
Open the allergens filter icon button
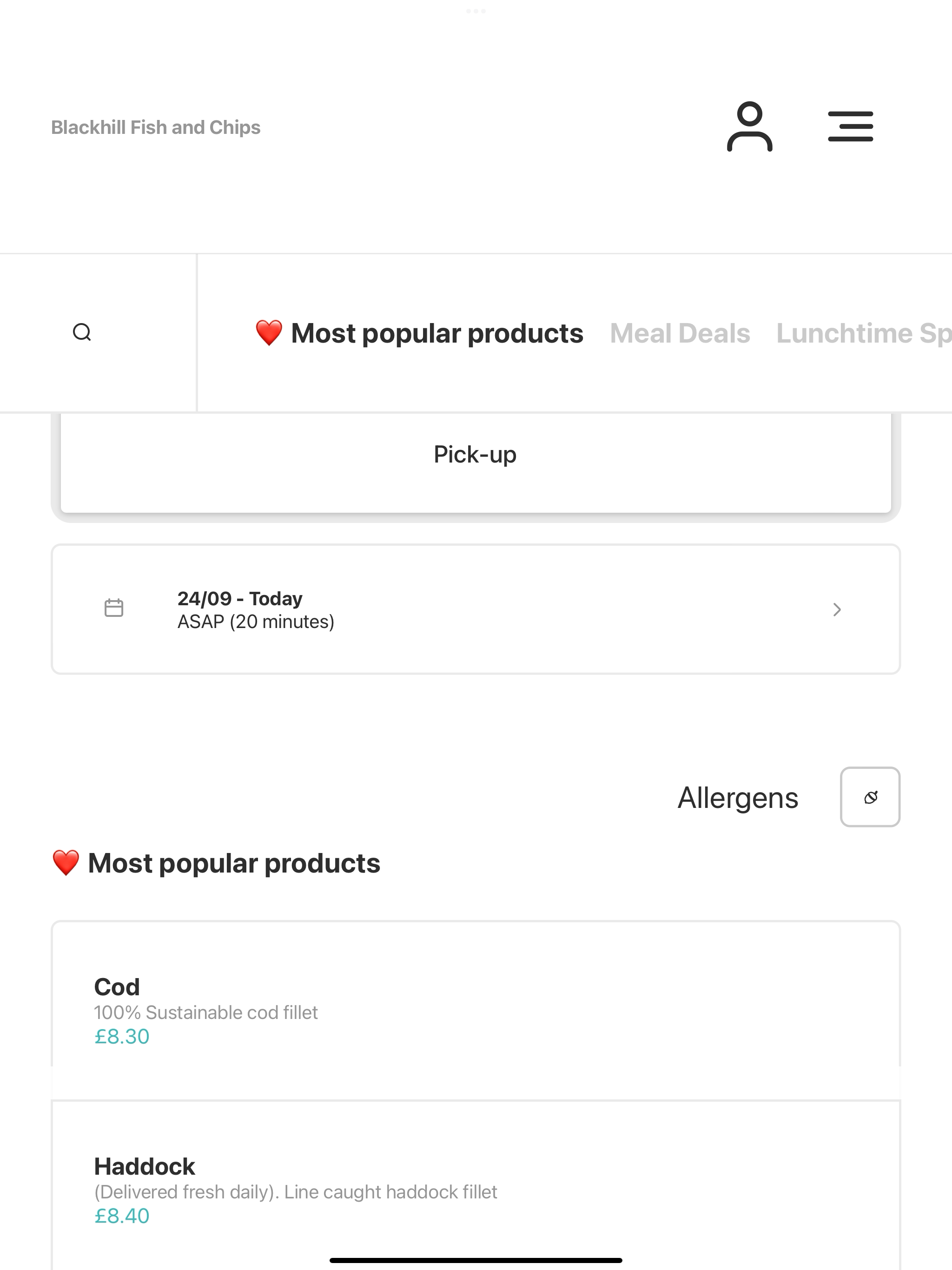point(870,797)
